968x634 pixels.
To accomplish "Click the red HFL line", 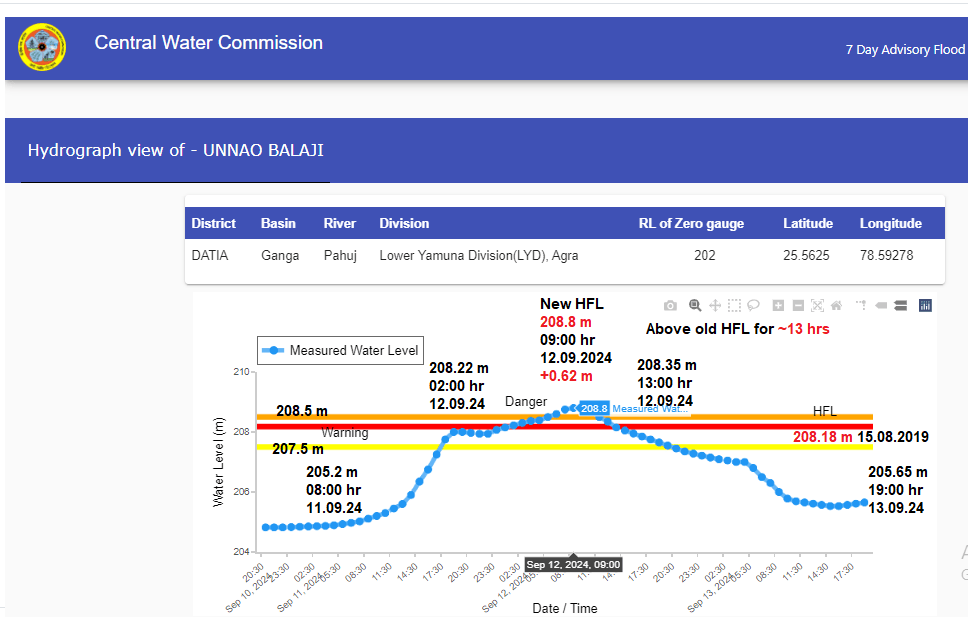I will pyautogui.click(x=700, y=426).
